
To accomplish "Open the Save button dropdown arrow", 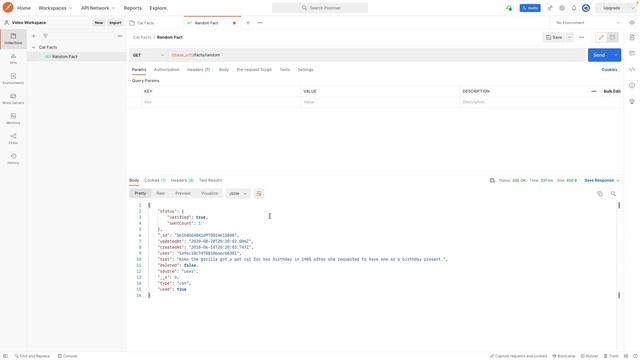I will pos(569,37).
